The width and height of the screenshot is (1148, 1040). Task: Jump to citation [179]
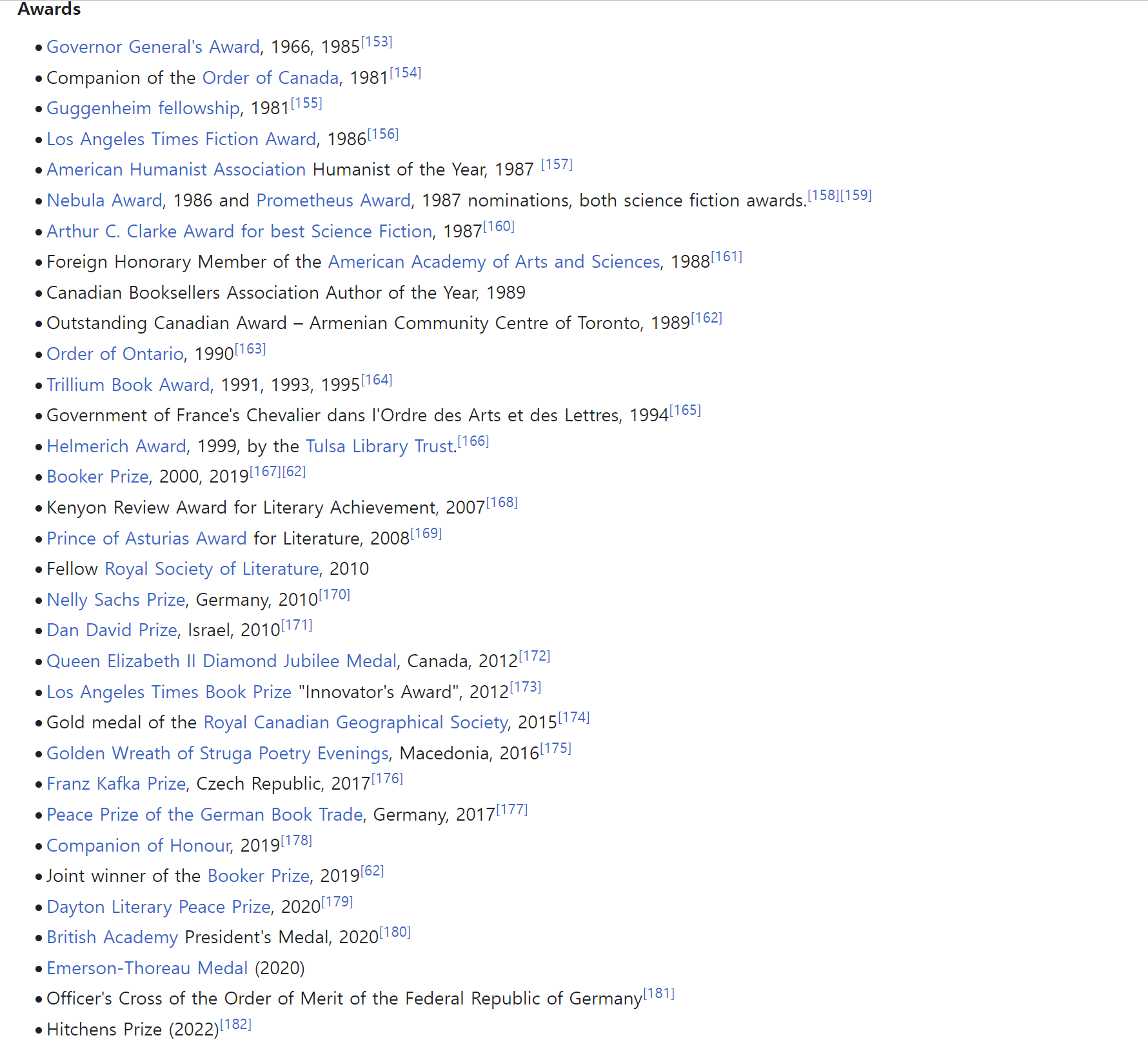pyautogui.click(x=337, y=902)
